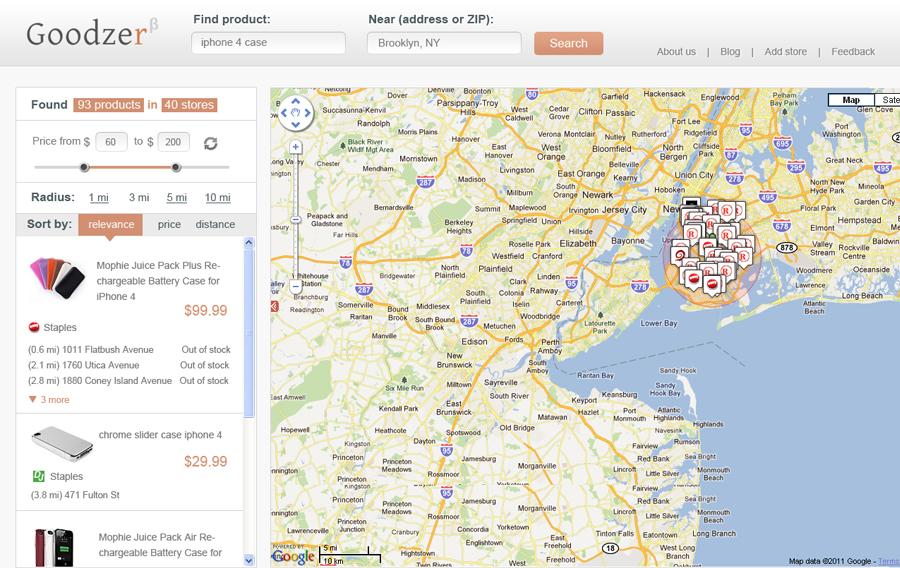Click the map zoom slider handle
The image size is (900, 568).
click(296, 220)
